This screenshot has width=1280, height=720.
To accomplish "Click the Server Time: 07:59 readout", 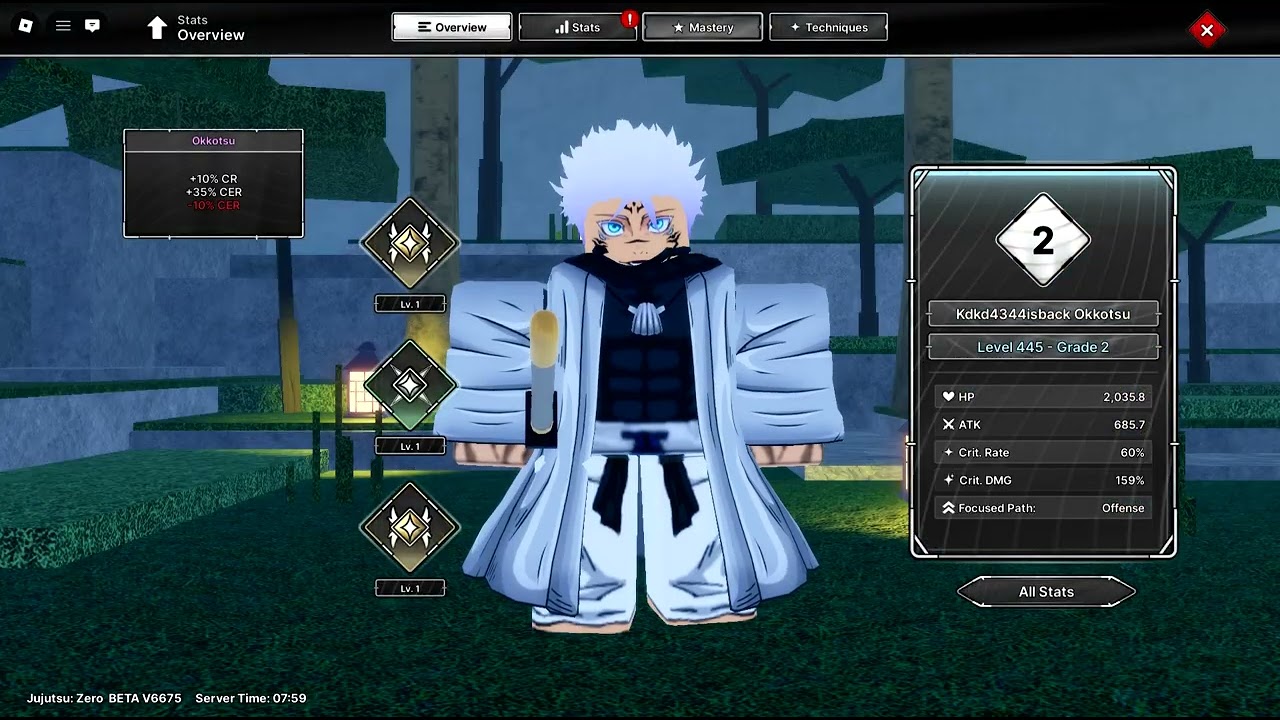I will (251, 698).
